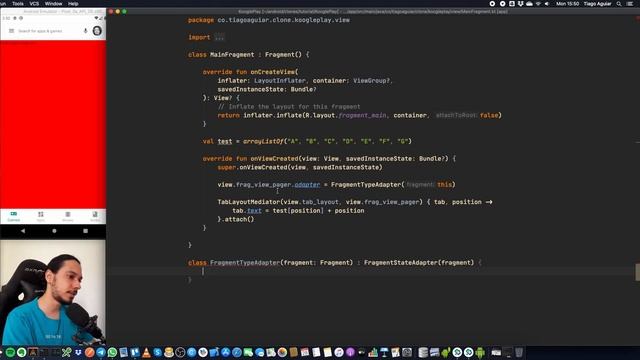Open the Tools menu in the menu bar
640x360 pixels.
point(18,3)
